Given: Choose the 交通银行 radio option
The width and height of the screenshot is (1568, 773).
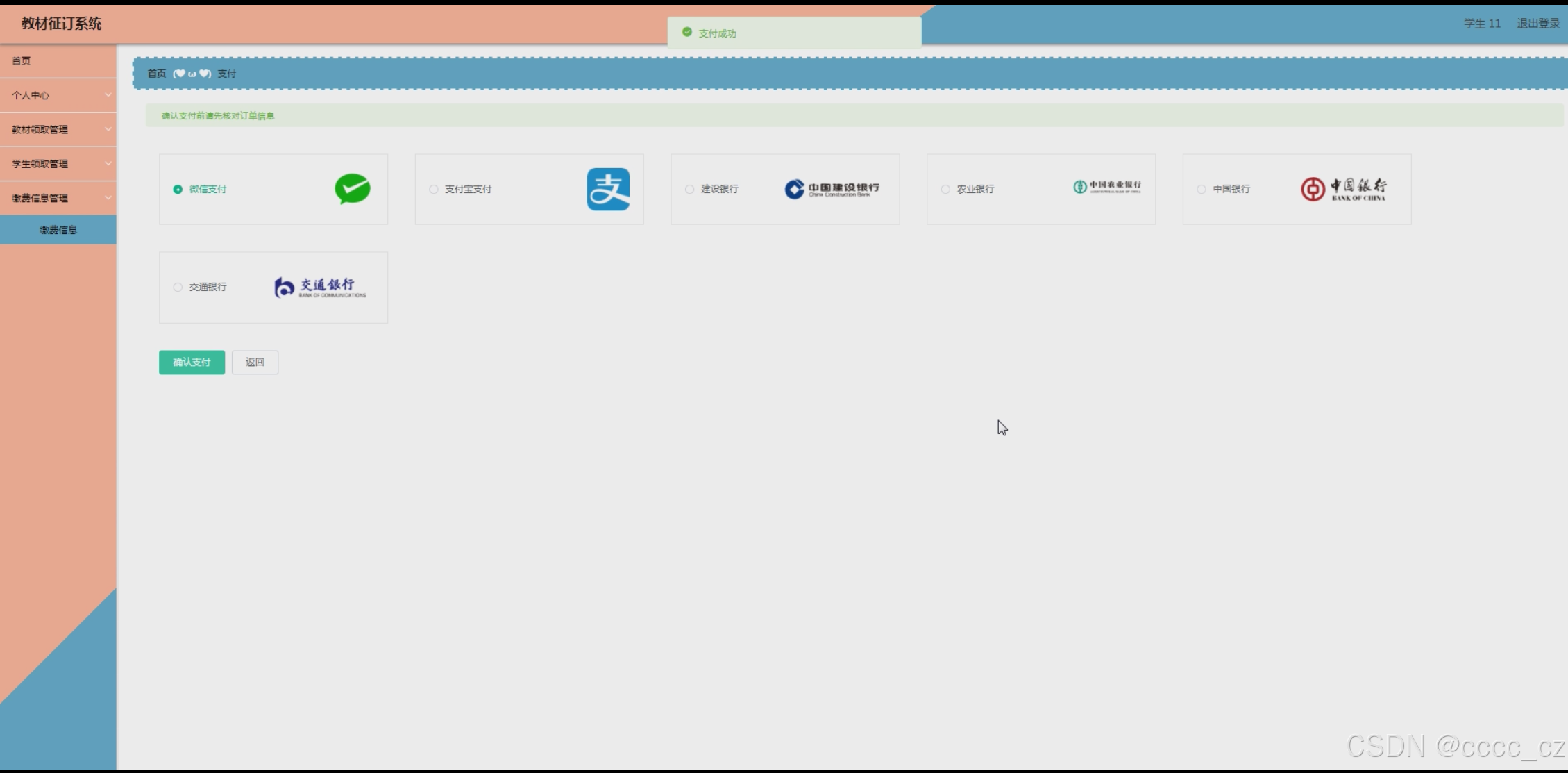Looking at the screenshot, I should tap(178, 288).
